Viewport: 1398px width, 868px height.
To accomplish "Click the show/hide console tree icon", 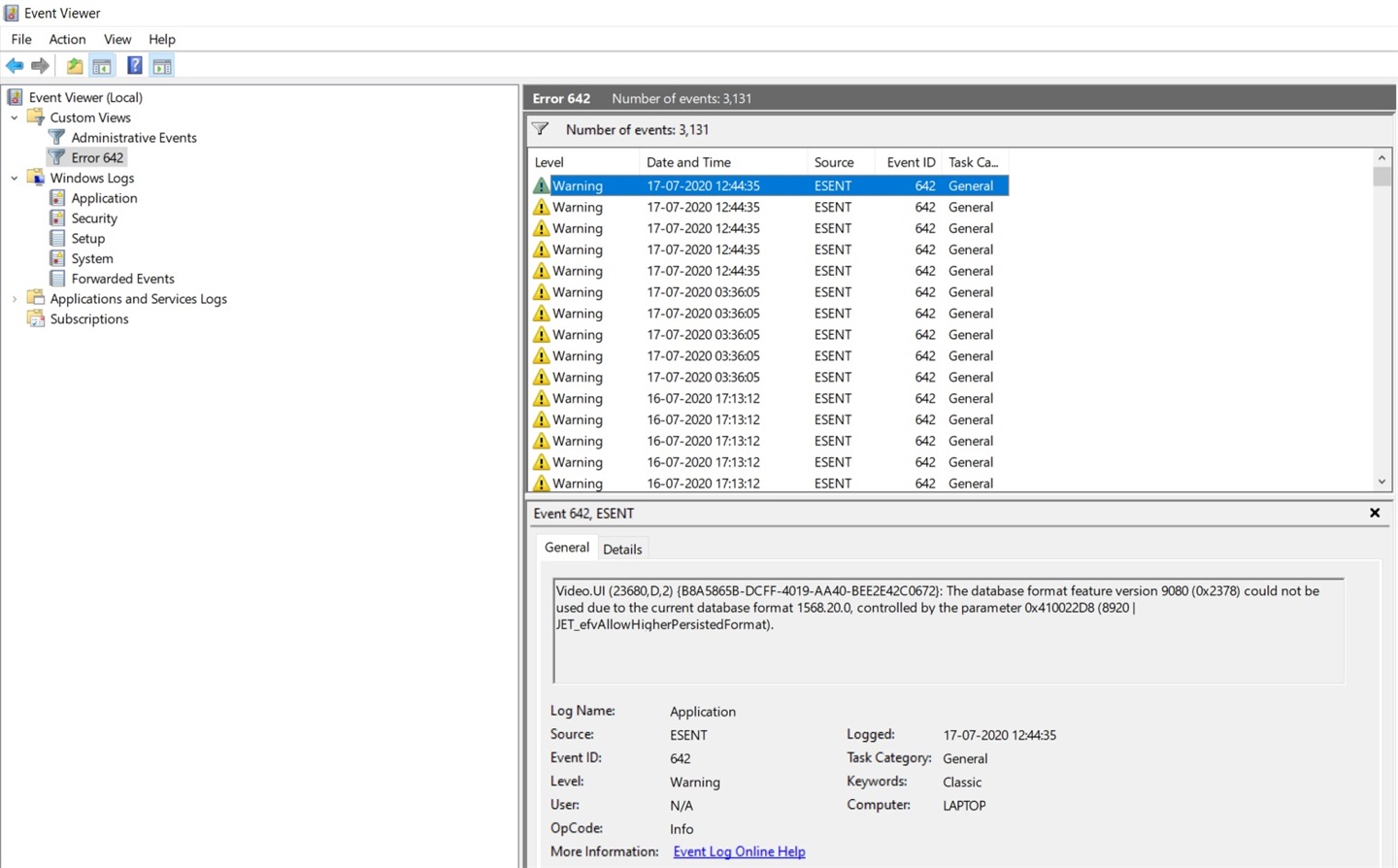I will click(x=102, y=66).
